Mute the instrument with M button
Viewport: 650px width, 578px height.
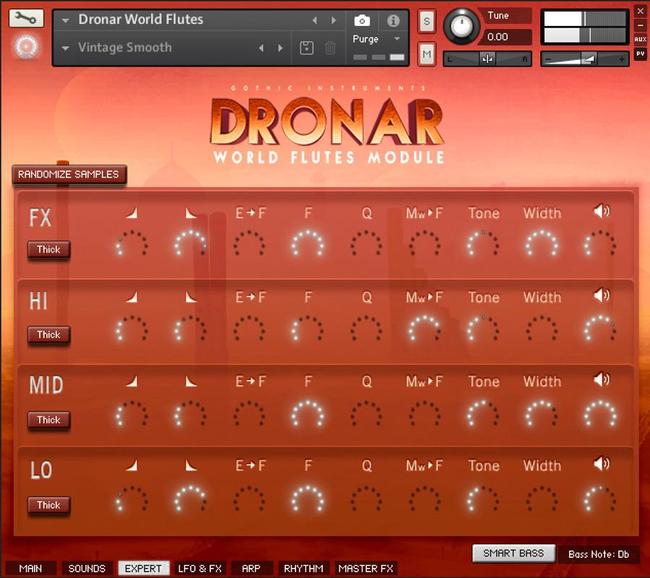[x=427, y=54]
